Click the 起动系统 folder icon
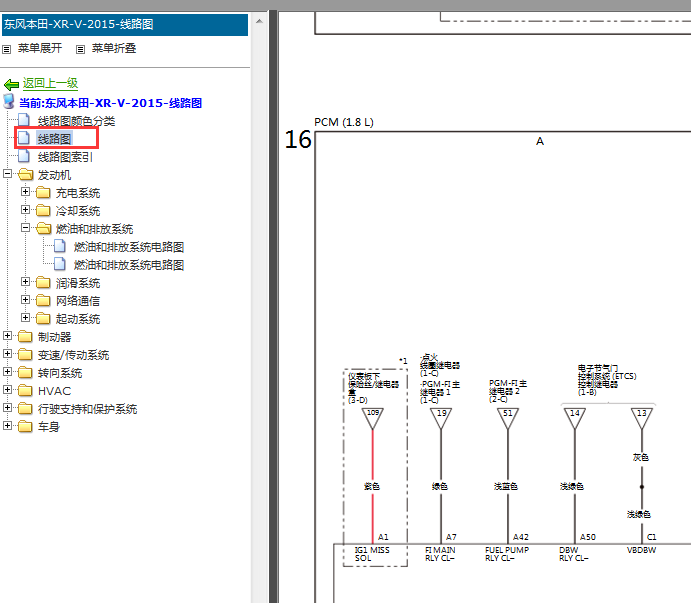 click(x=43, y=319)
